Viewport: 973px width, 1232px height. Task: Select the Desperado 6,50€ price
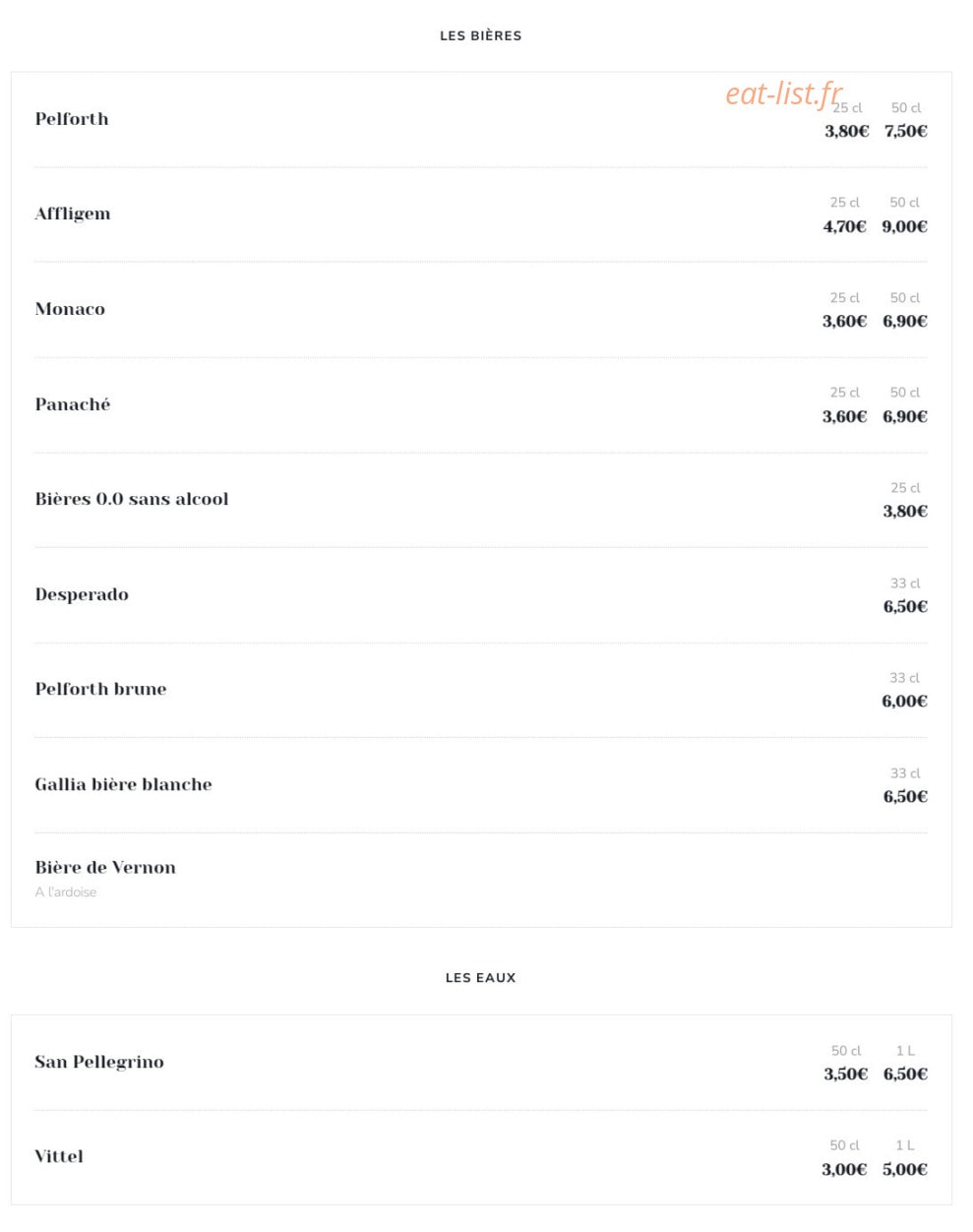(905, 606)
